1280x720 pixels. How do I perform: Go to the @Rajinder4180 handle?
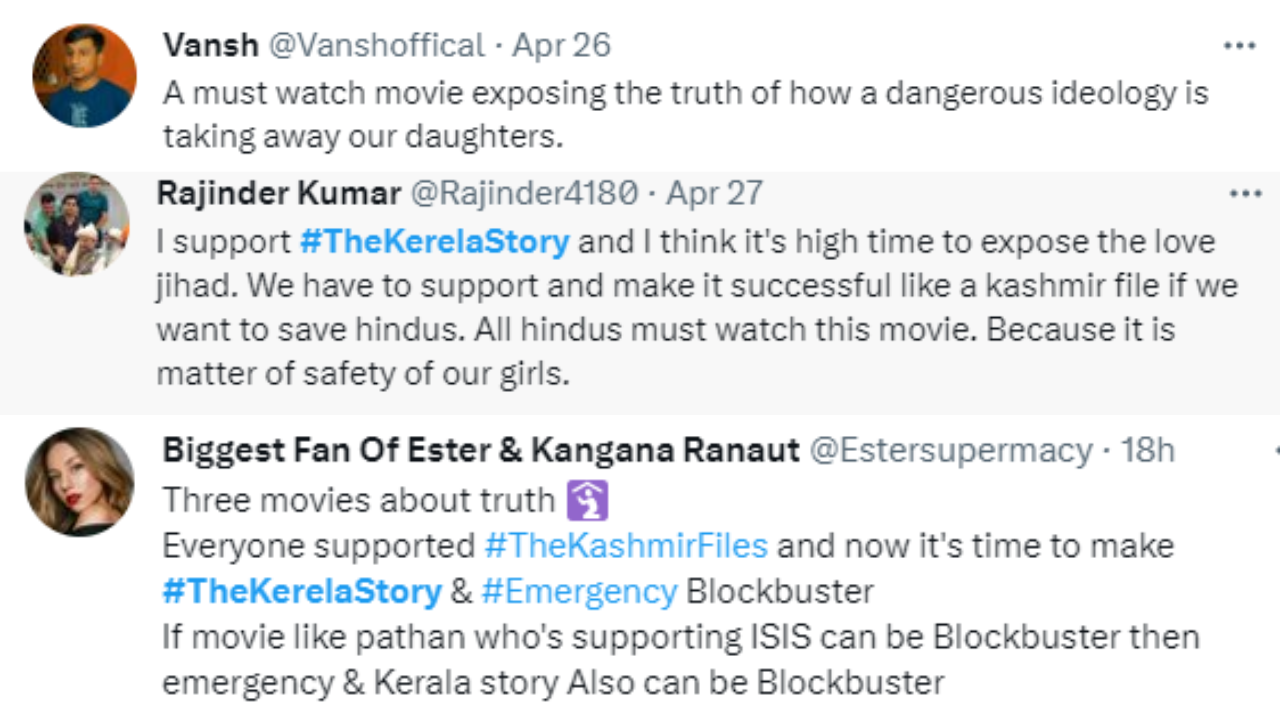tap(524, 193)
